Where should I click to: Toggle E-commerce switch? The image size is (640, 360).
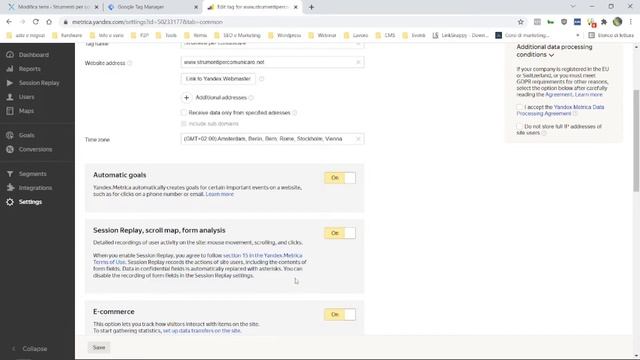pyautogui.click(x=340, y=315)
